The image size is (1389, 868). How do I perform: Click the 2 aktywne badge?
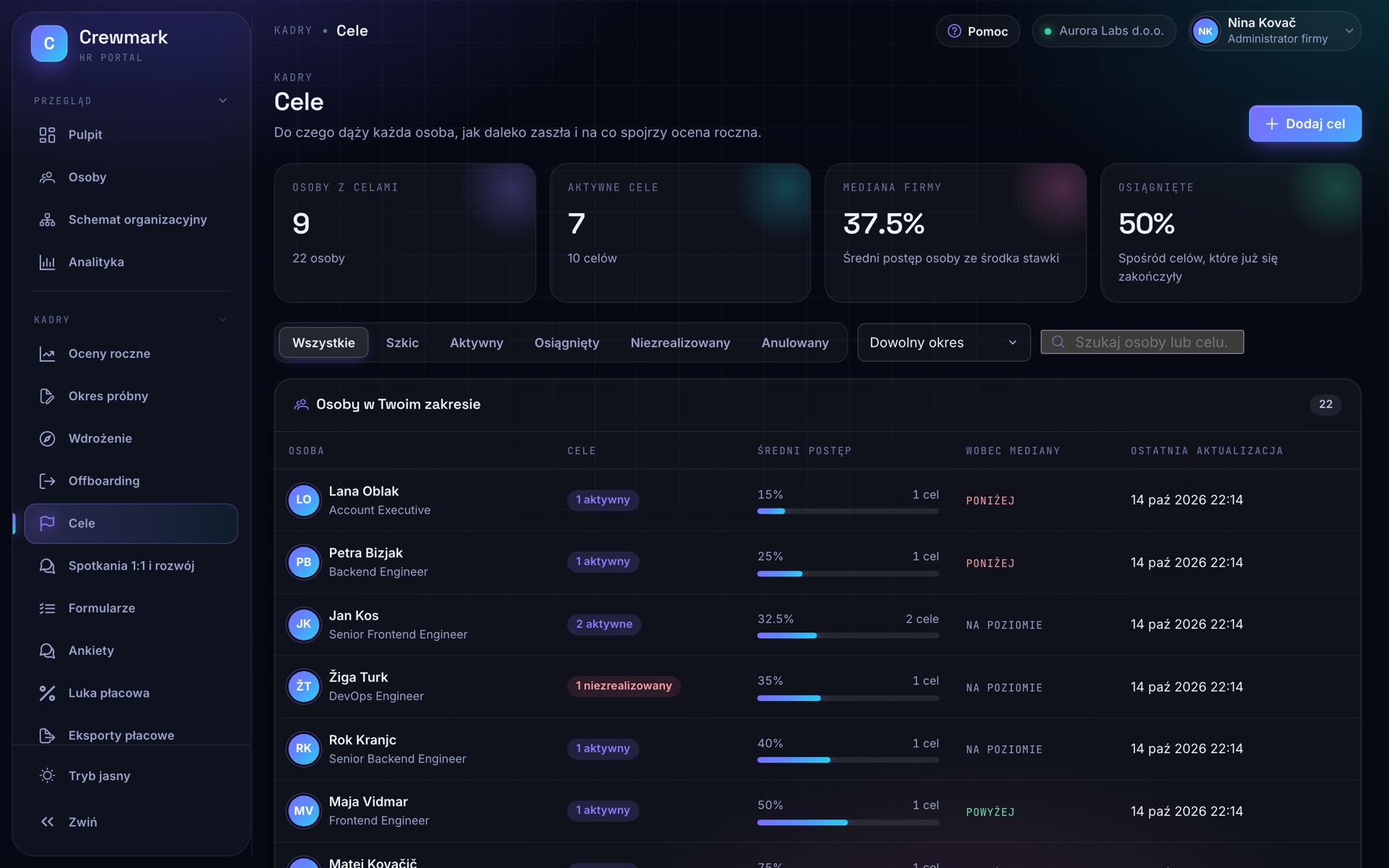click(604, 624)
